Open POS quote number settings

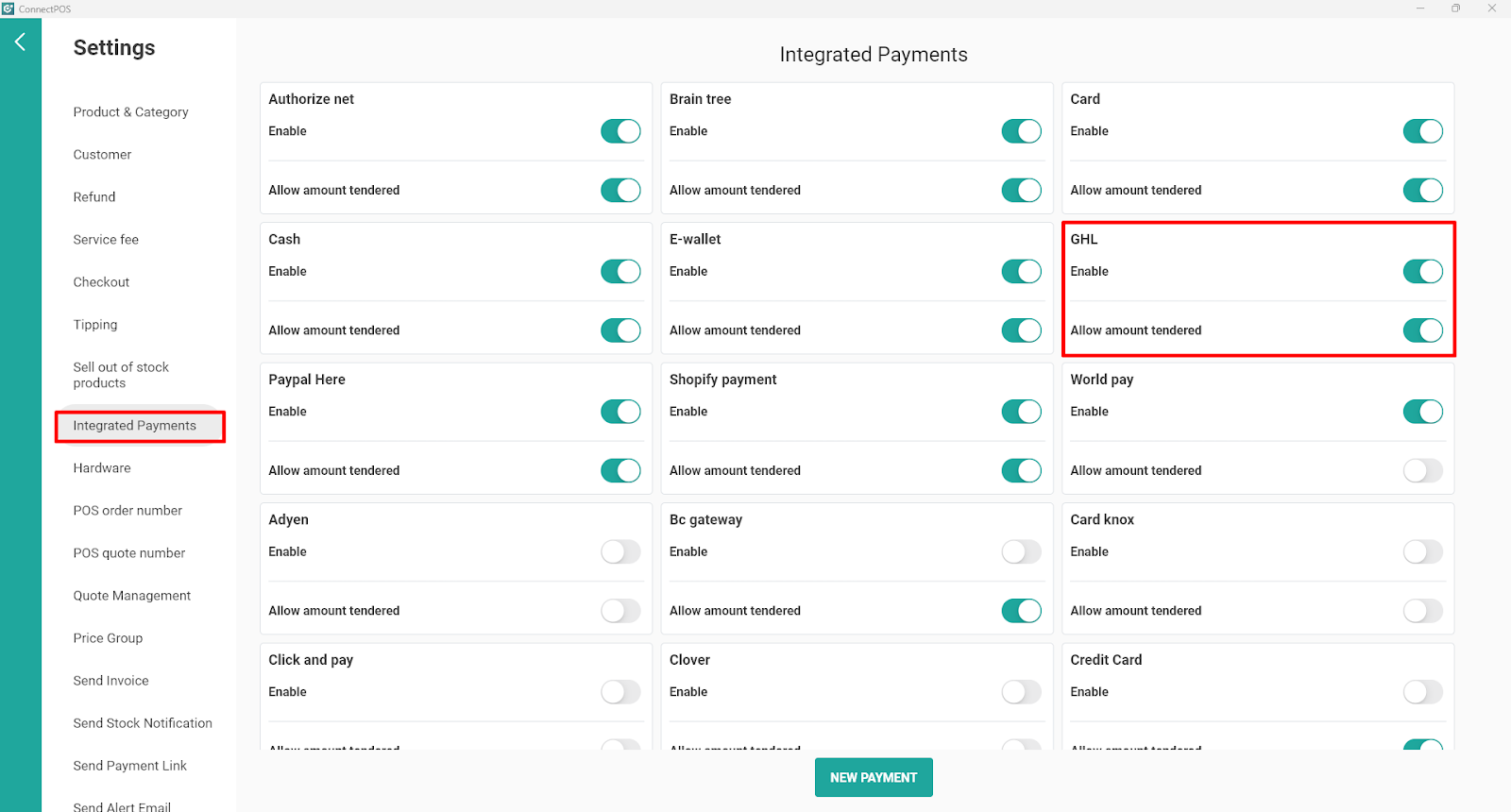[129, 552]
